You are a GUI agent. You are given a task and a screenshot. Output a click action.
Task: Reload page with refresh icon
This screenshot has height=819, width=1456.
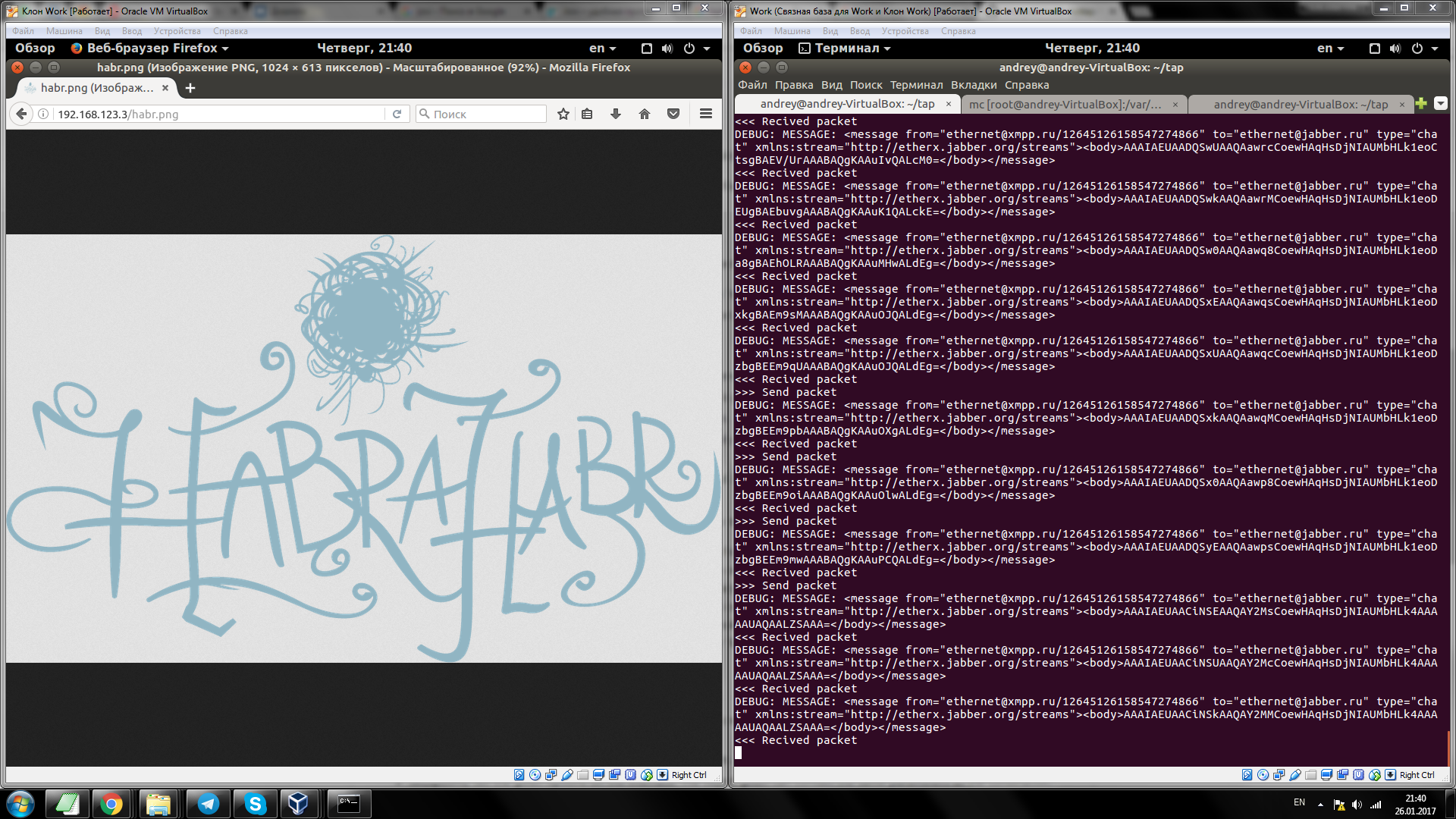point(397,114)
